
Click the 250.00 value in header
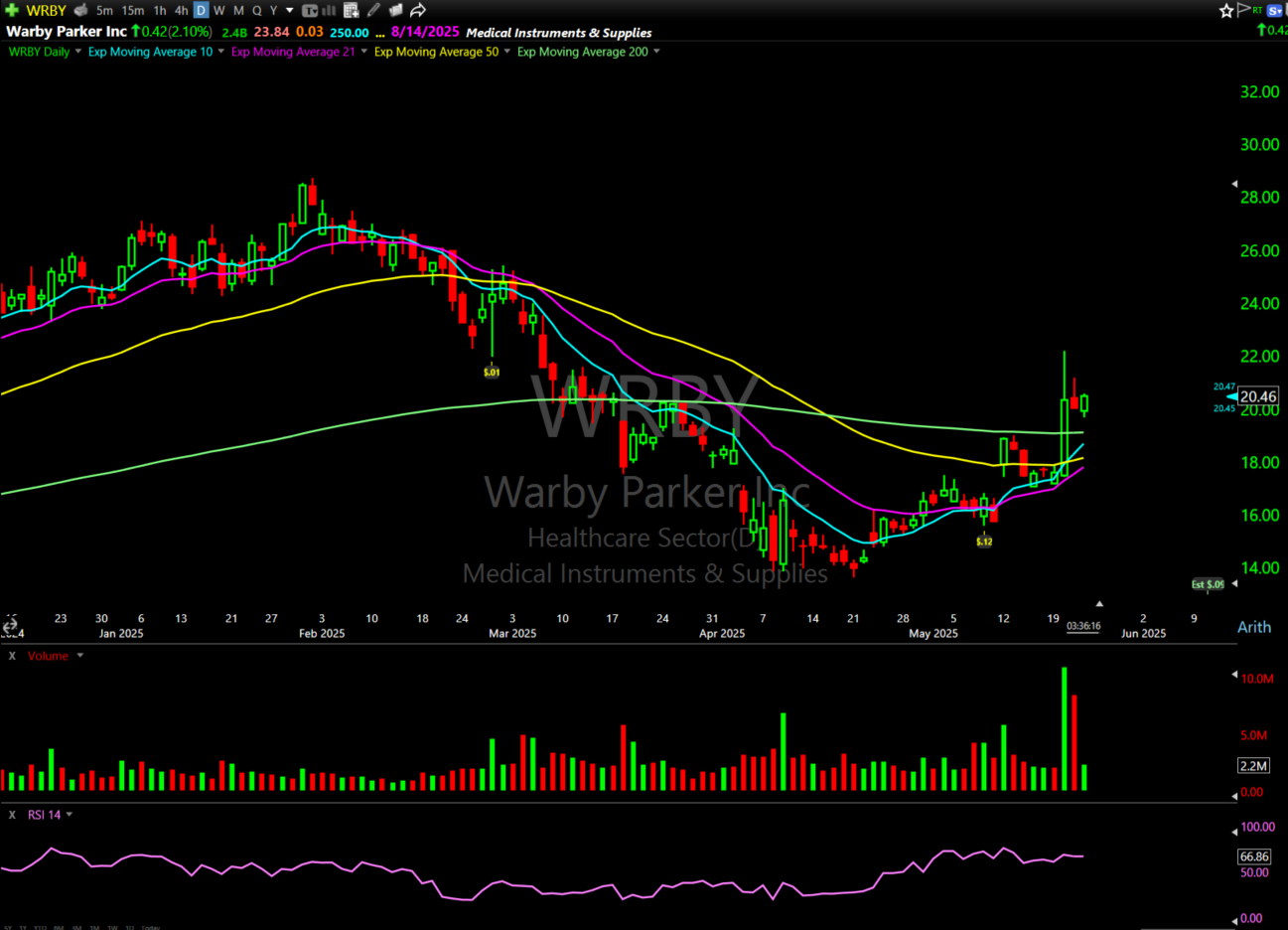coord(350,33)
